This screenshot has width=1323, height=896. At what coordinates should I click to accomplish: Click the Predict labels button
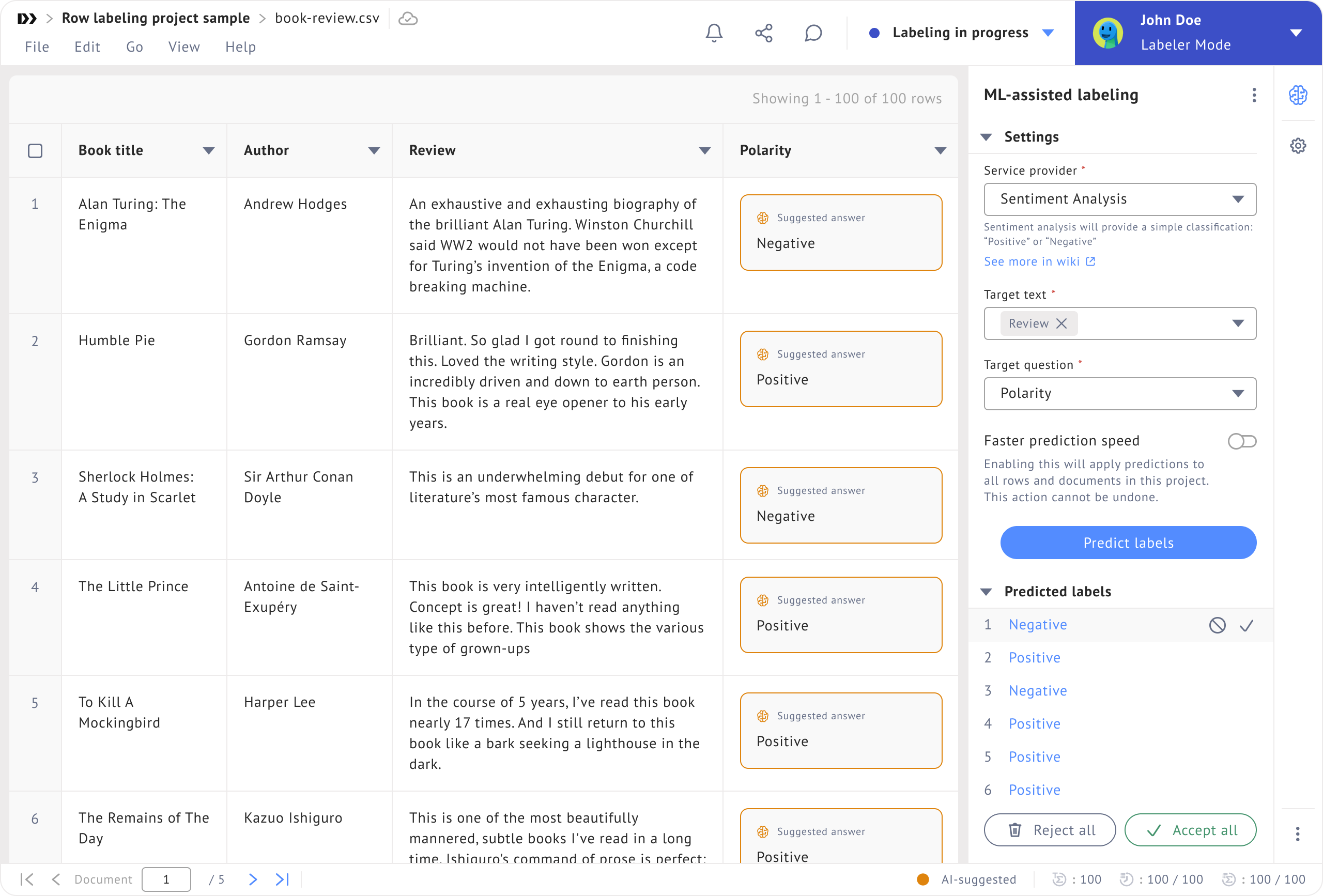[x=1128, y=543]
